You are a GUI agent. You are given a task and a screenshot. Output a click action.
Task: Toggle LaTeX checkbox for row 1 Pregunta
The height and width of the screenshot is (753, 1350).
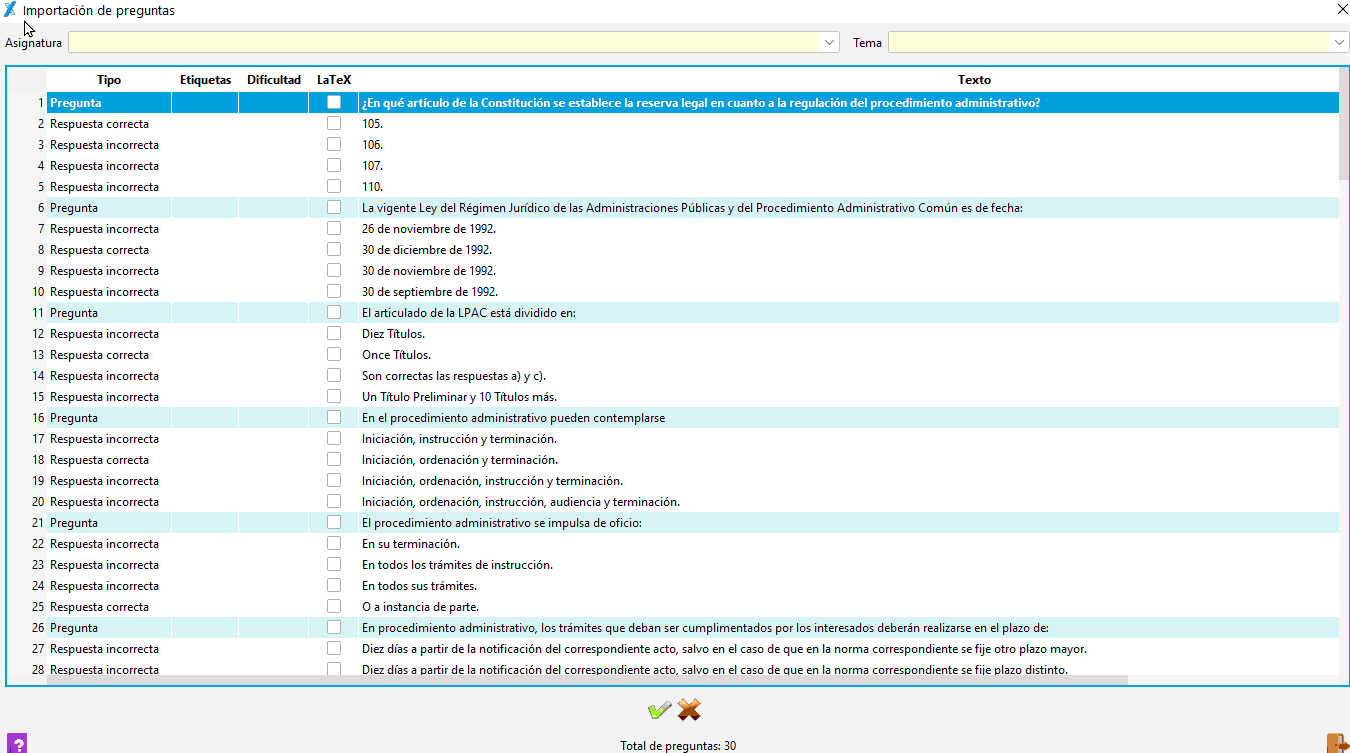coord(334,102)
